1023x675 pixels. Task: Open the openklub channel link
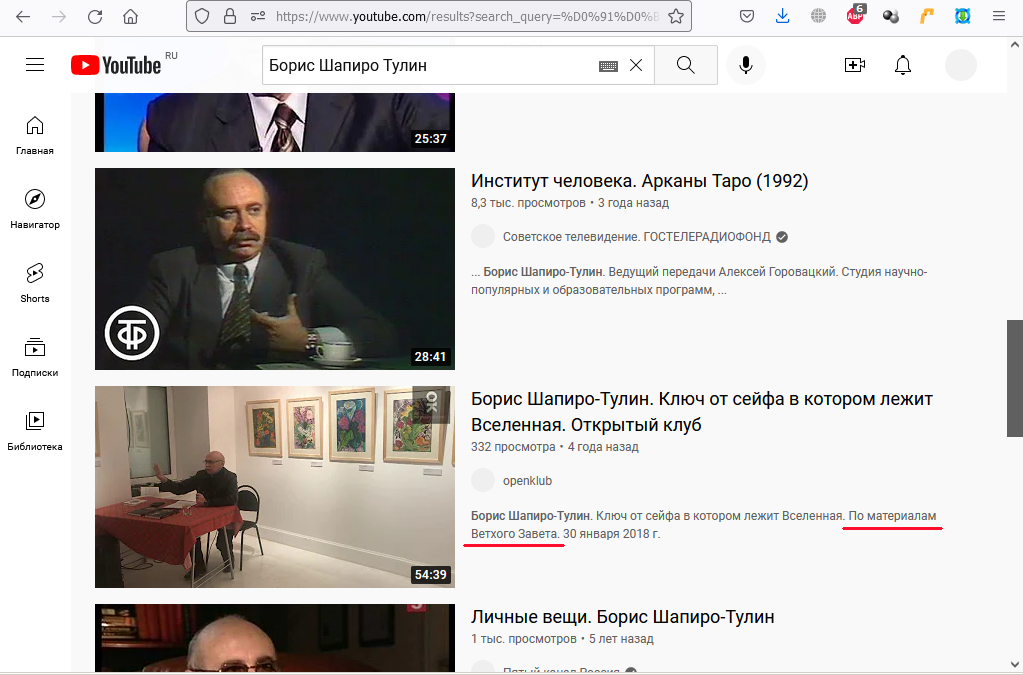click(x=527, y=481)
